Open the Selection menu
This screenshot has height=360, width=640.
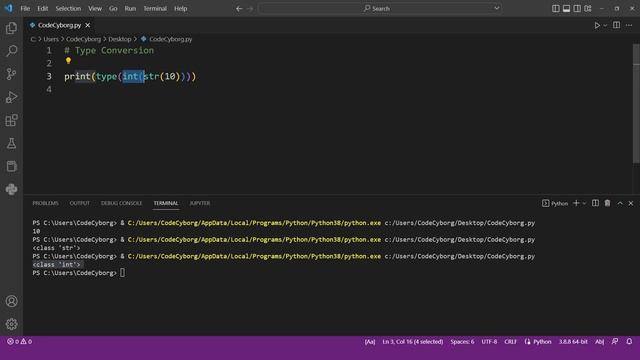tap(68, 9)
